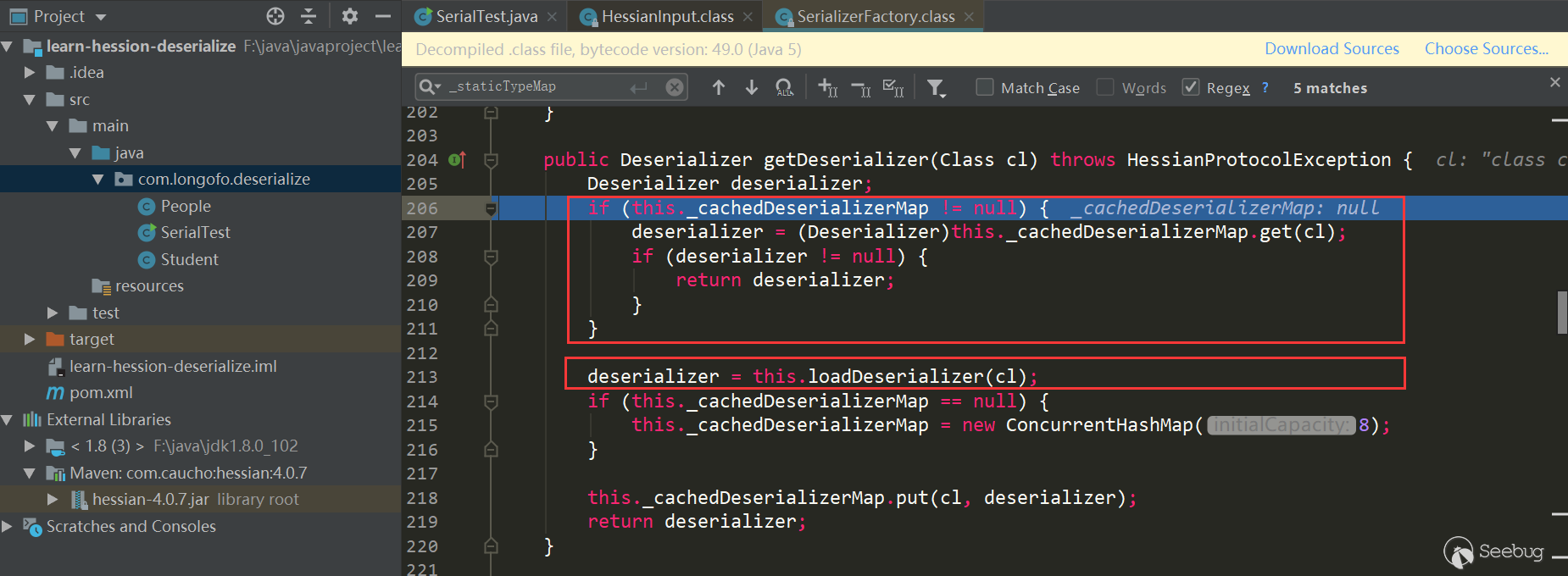1568x576 pixels.
Task: Collapse all nodes in Project panel
Action: click(x=309, y=16)
